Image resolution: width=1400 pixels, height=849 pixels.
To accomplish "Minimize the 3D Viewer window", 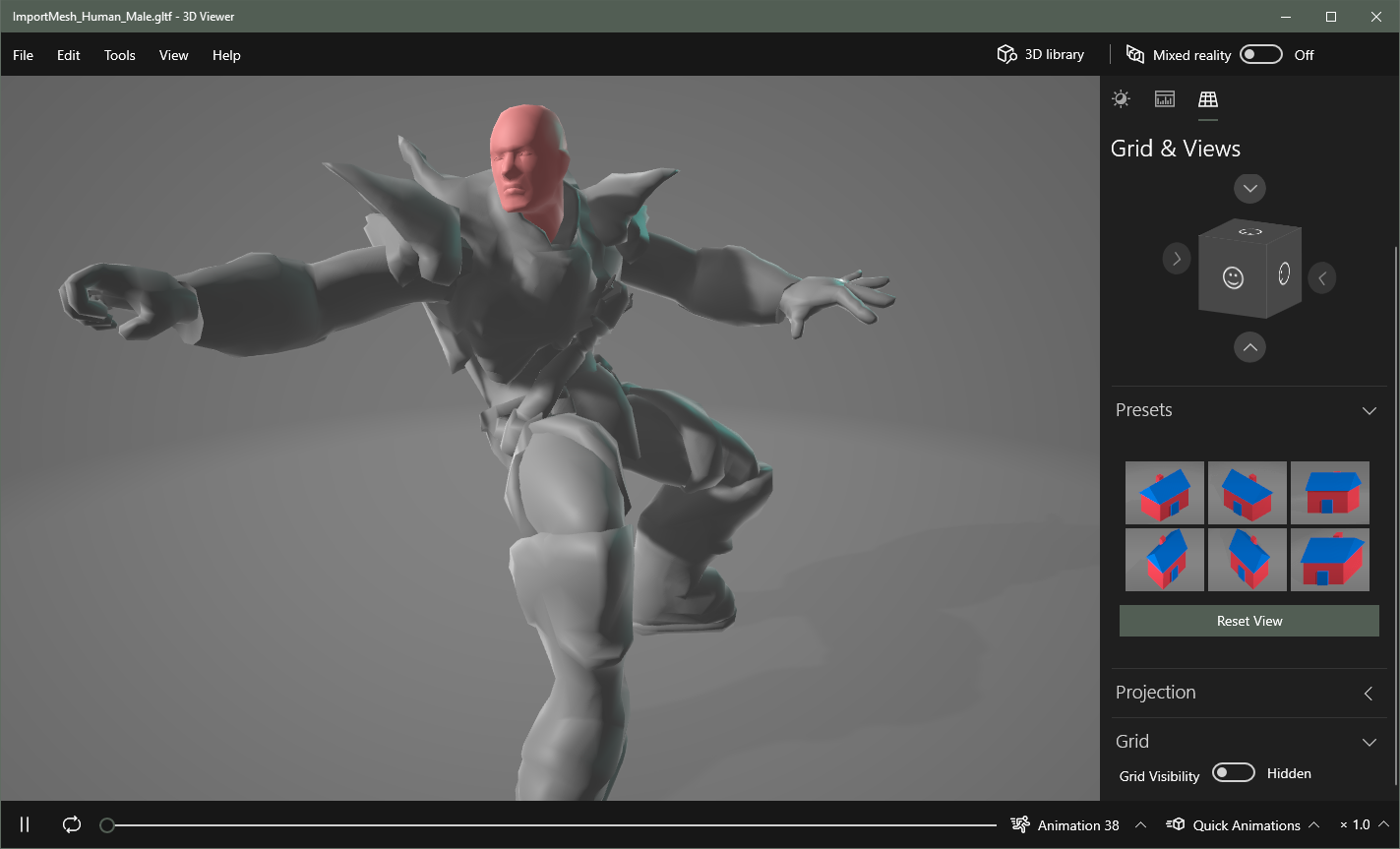I will point(1286,17).
